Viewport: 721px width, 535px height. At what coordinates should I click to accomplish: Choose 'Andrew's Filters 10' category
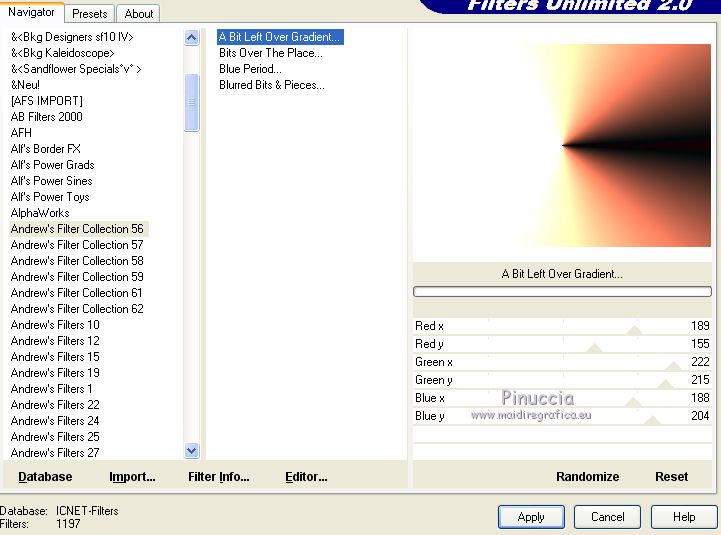(x=55, y=325)
